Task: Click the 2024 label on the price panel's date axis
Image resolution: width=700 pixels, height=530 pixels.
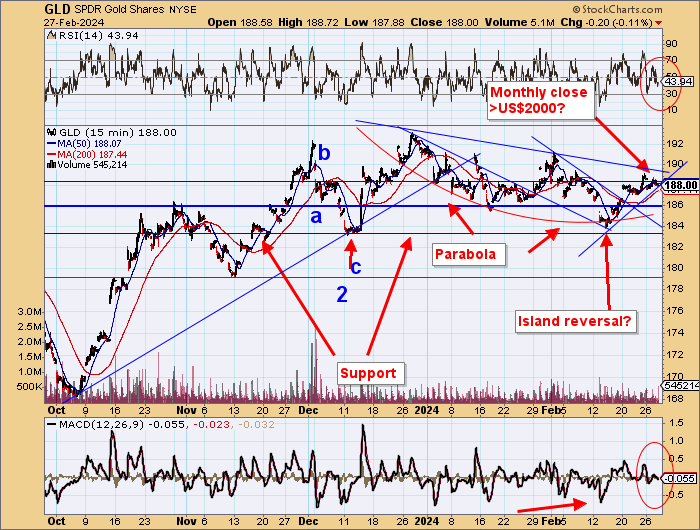Action: click(426, 410)
